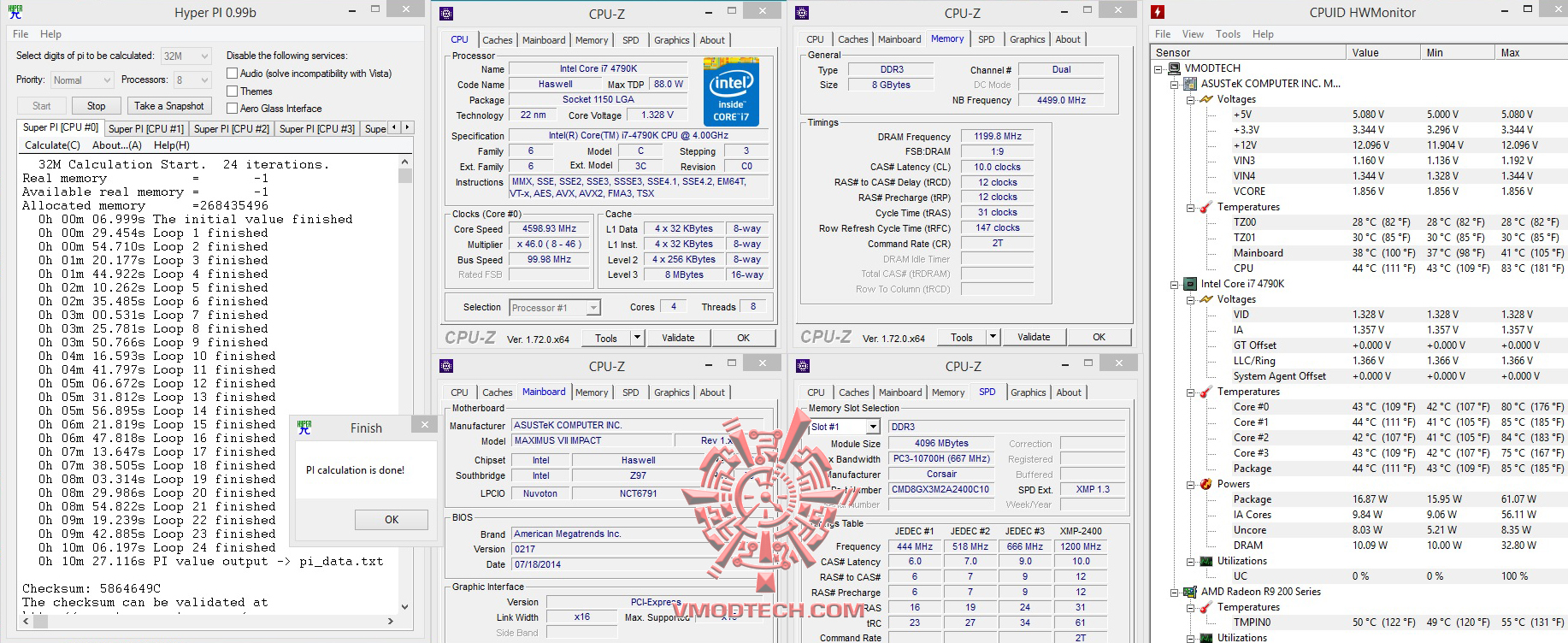This screenshot has height=643, width=1568.
Task: Click the Voltages icon under Intel Core i7 node
Action: coord(1206,299)
